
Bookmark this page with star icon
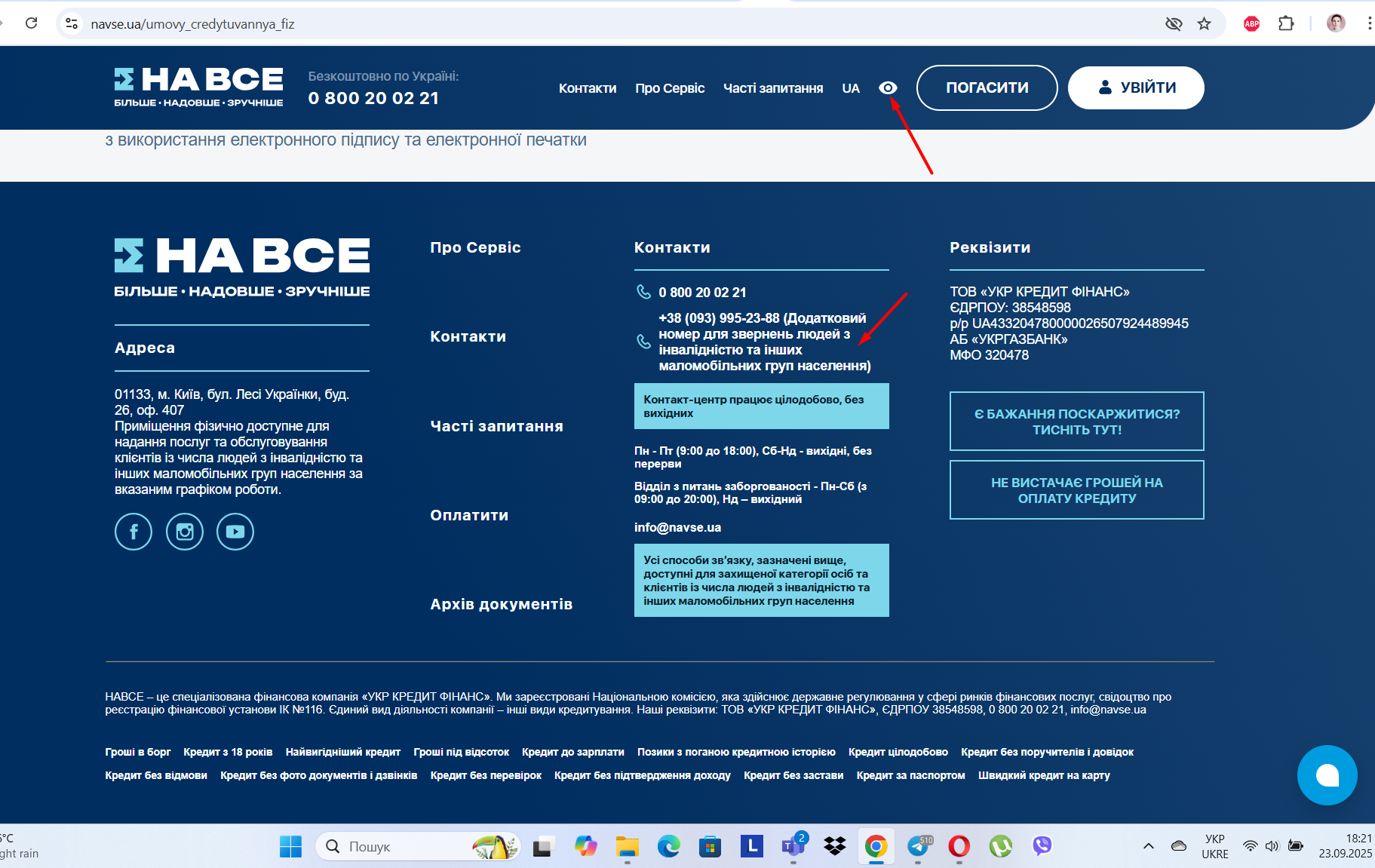pyautogui.click(x=1204, y=23)
